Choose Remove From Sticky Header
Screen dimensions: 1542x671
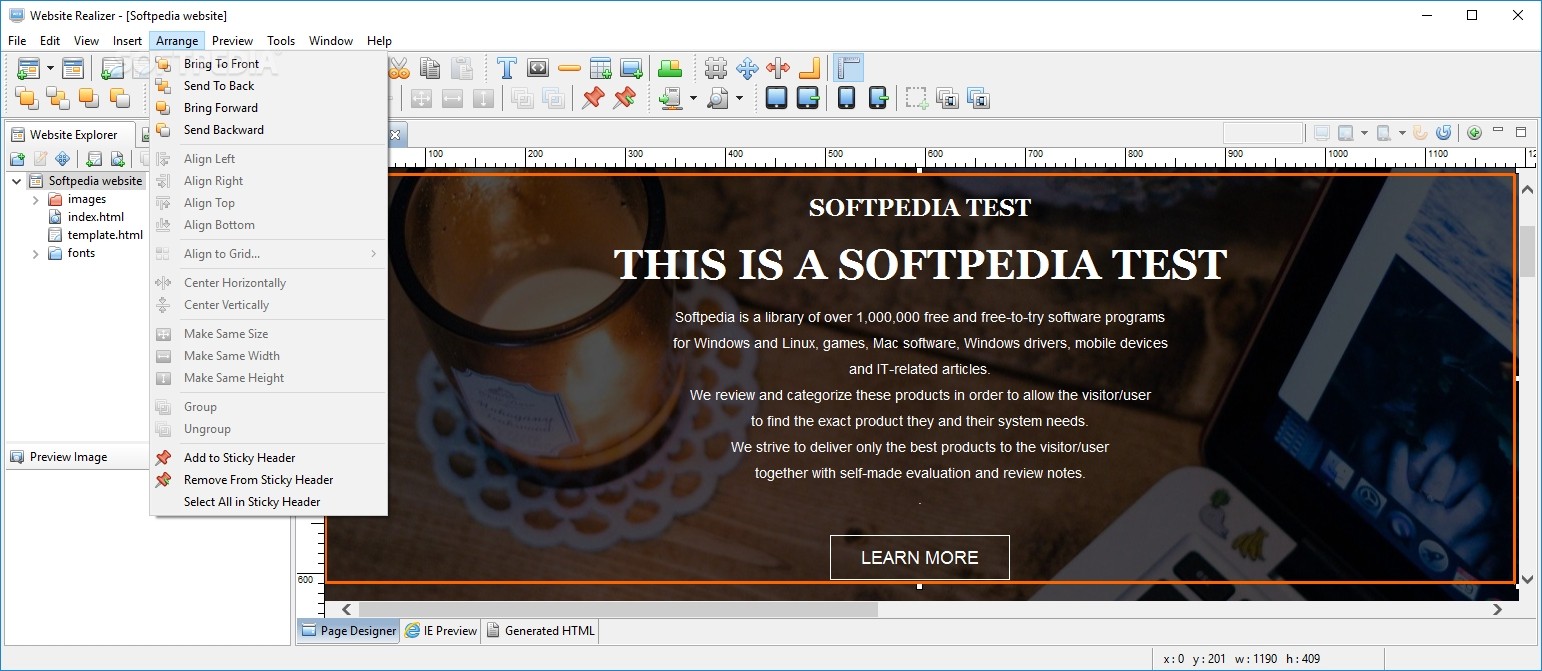click(268, 480)
